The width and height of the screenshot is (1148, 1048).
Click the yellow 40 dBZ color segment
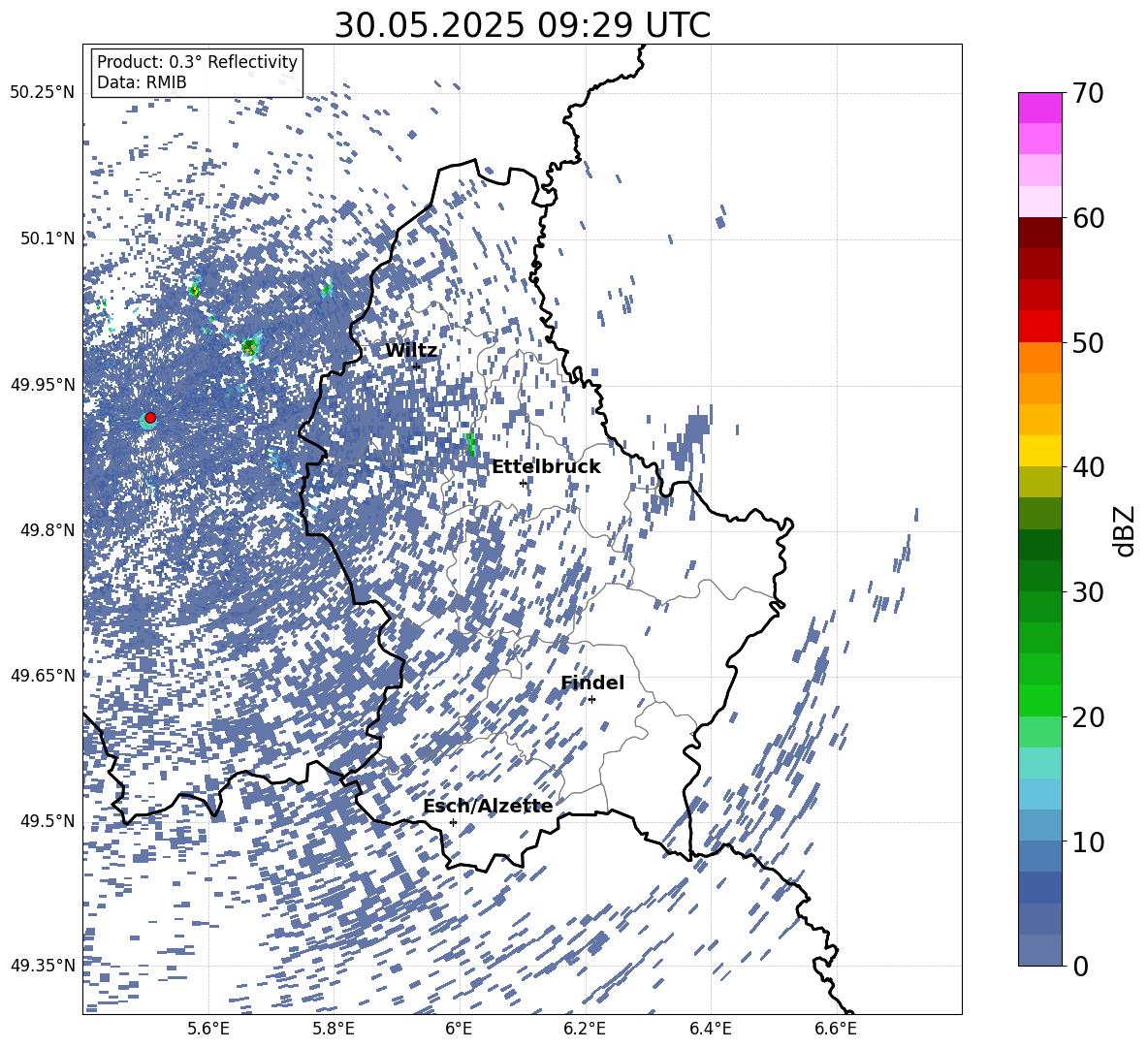point(1039,451)
